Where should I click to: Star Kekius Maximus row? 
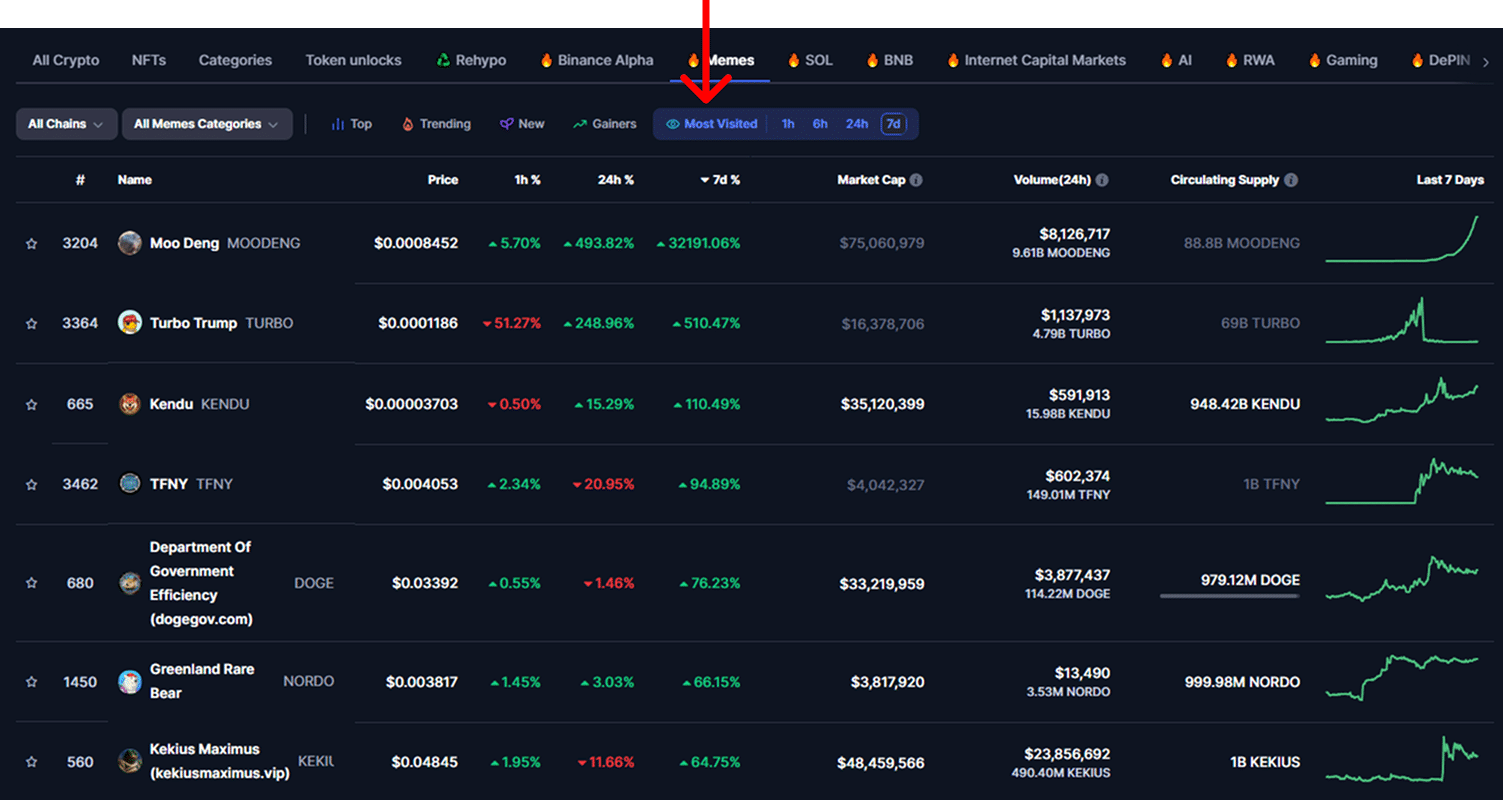click(31, 762)
